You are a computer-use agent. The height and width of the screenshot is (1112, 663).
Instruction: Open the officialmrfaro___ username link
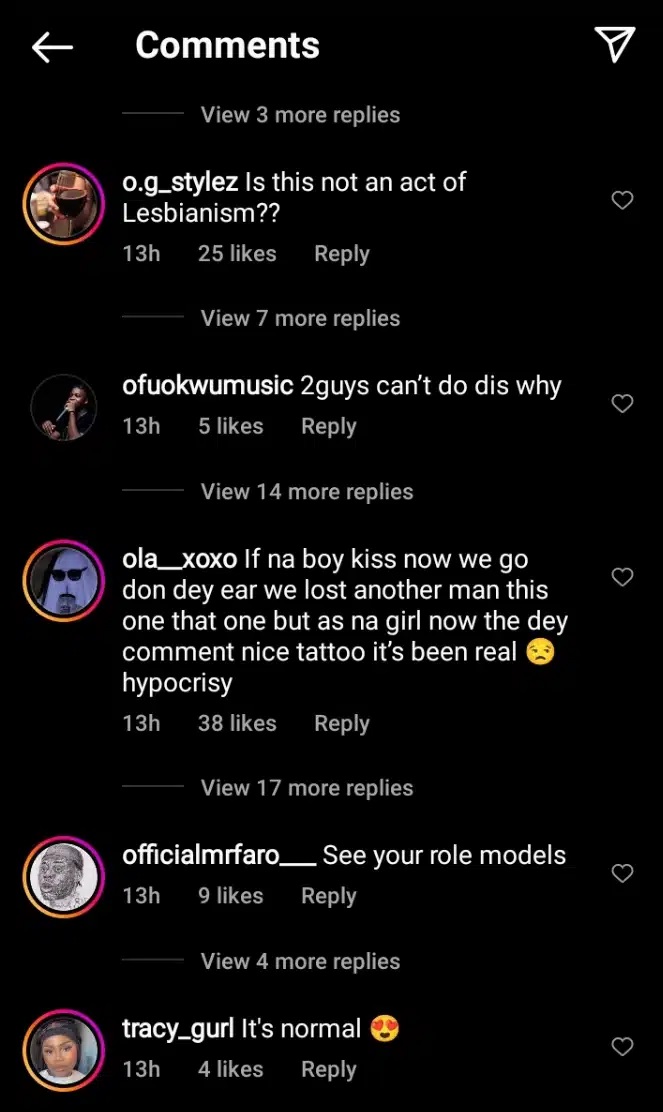(x=219, y=856)
